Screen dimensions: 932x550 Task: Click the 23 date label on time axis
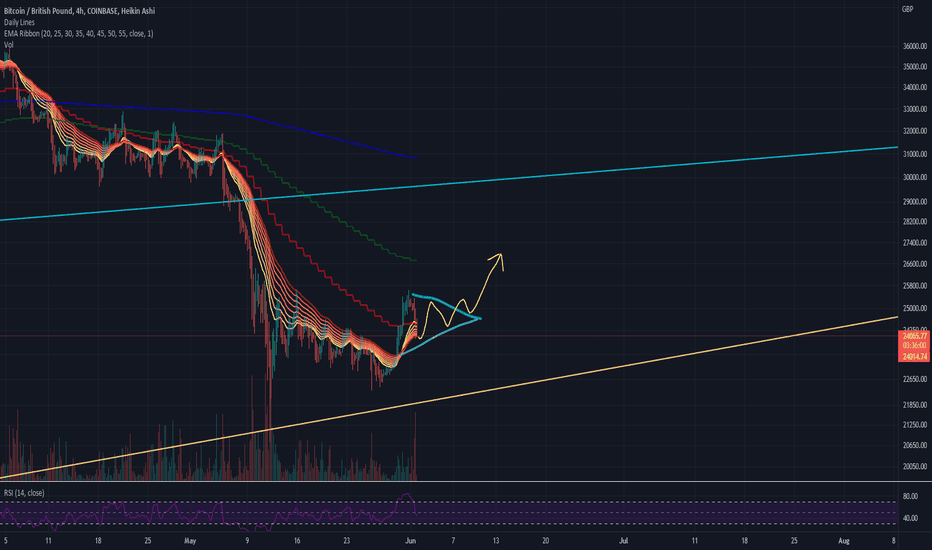pyautogui.click(x=347, y=541)
